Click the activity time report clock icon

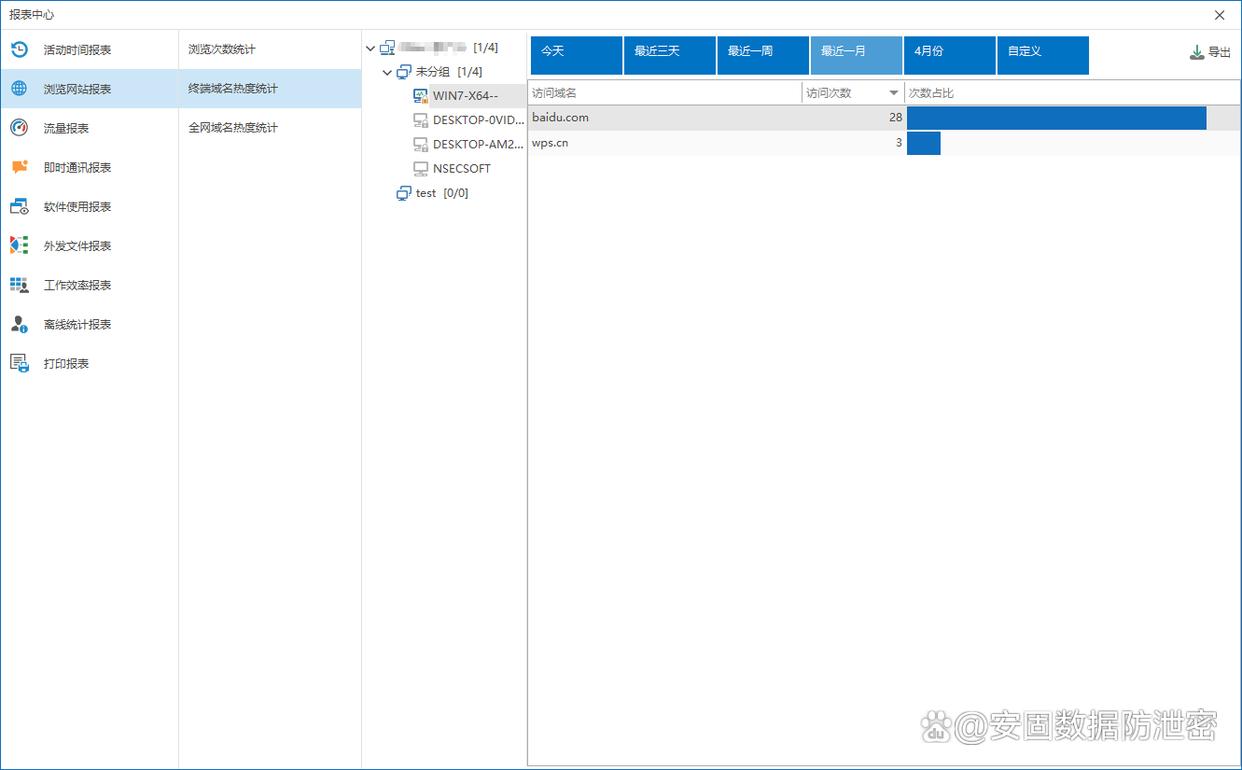point(19,49)
